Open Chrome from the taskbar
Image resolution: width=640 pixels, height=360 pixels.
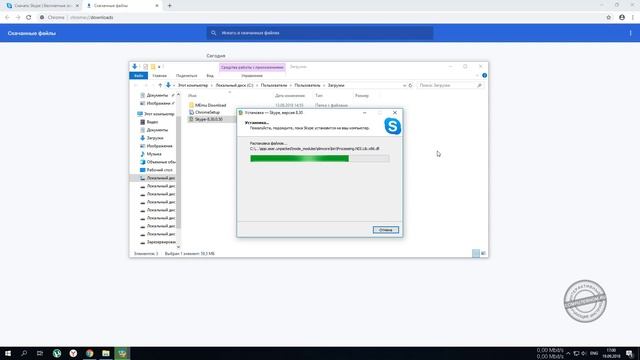[x=89, y=353]
